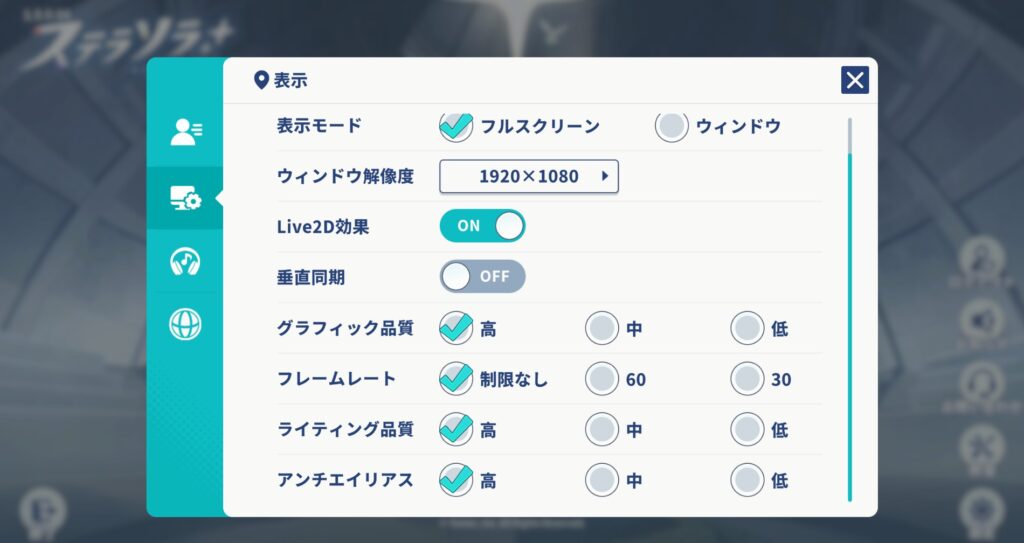Viewport: 1024px width, 543px height.
Task: Select フルスクリーン display mode
Action: pos(456,126)
